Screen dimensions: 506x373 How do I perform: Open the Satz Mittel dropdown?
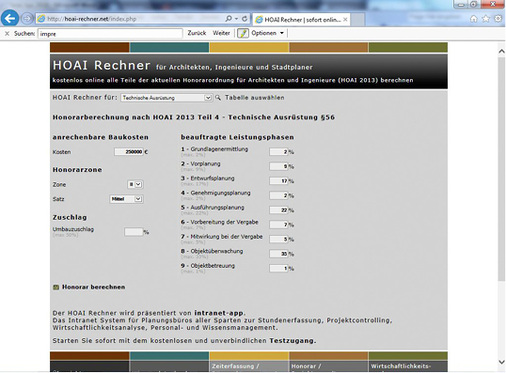click(126, 199)
